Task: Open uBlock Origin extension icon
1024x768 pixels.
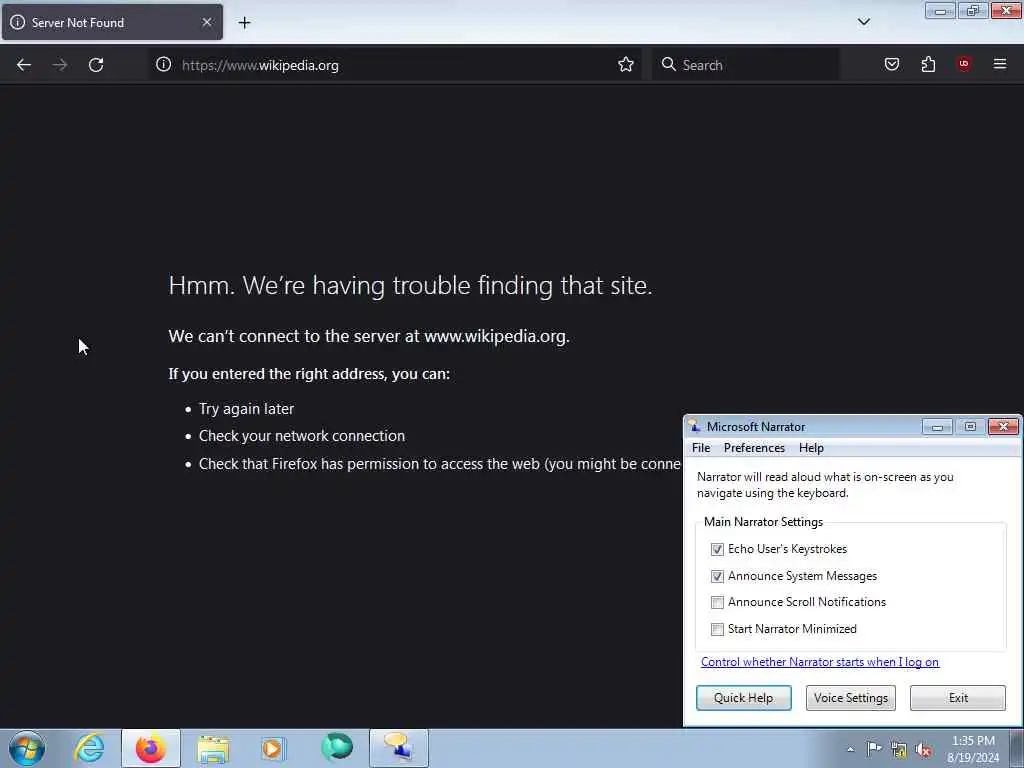Action: (x=963, y=63)
